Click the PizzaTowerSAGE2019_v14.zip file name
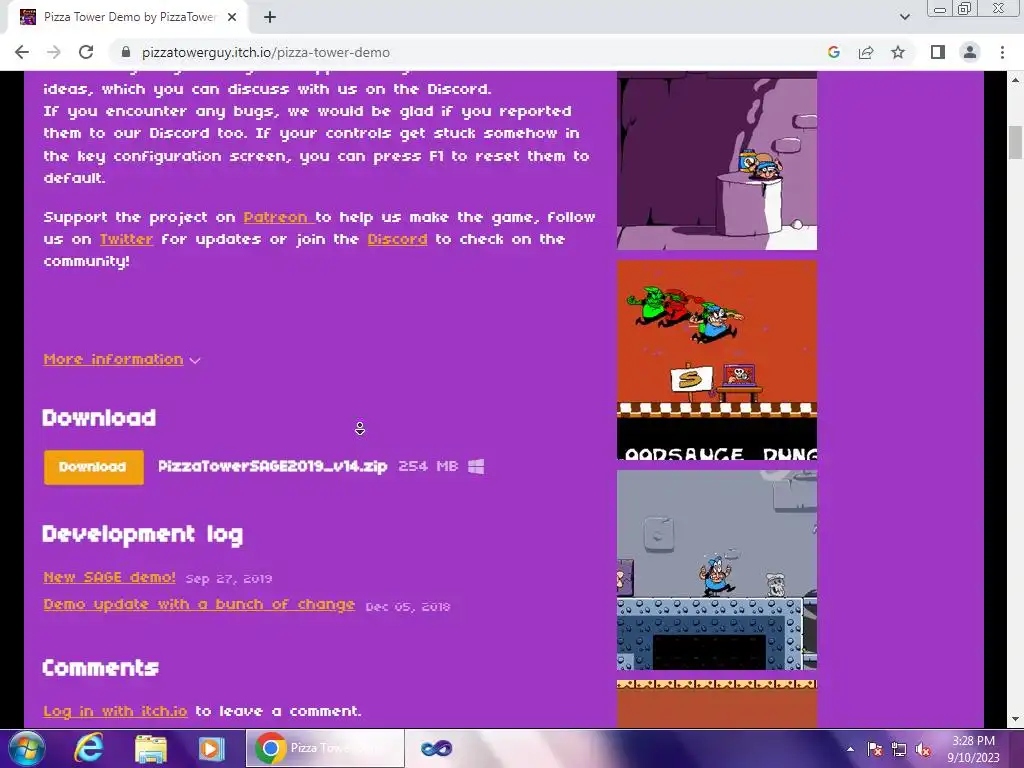Screen dimensions: 1024x768 click(x=272, y=466)
